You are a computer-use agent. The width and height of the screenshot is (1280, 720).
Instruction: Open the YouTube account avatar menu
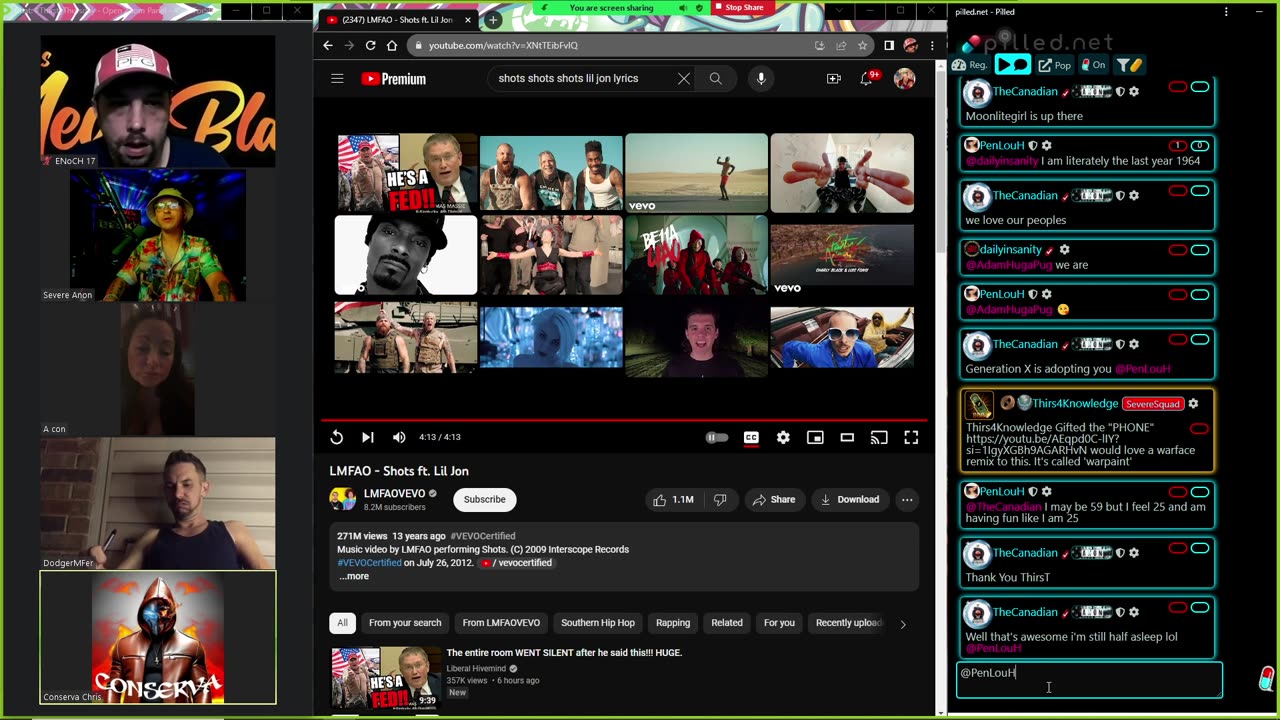pyautogui.click(x=904, y=79)
